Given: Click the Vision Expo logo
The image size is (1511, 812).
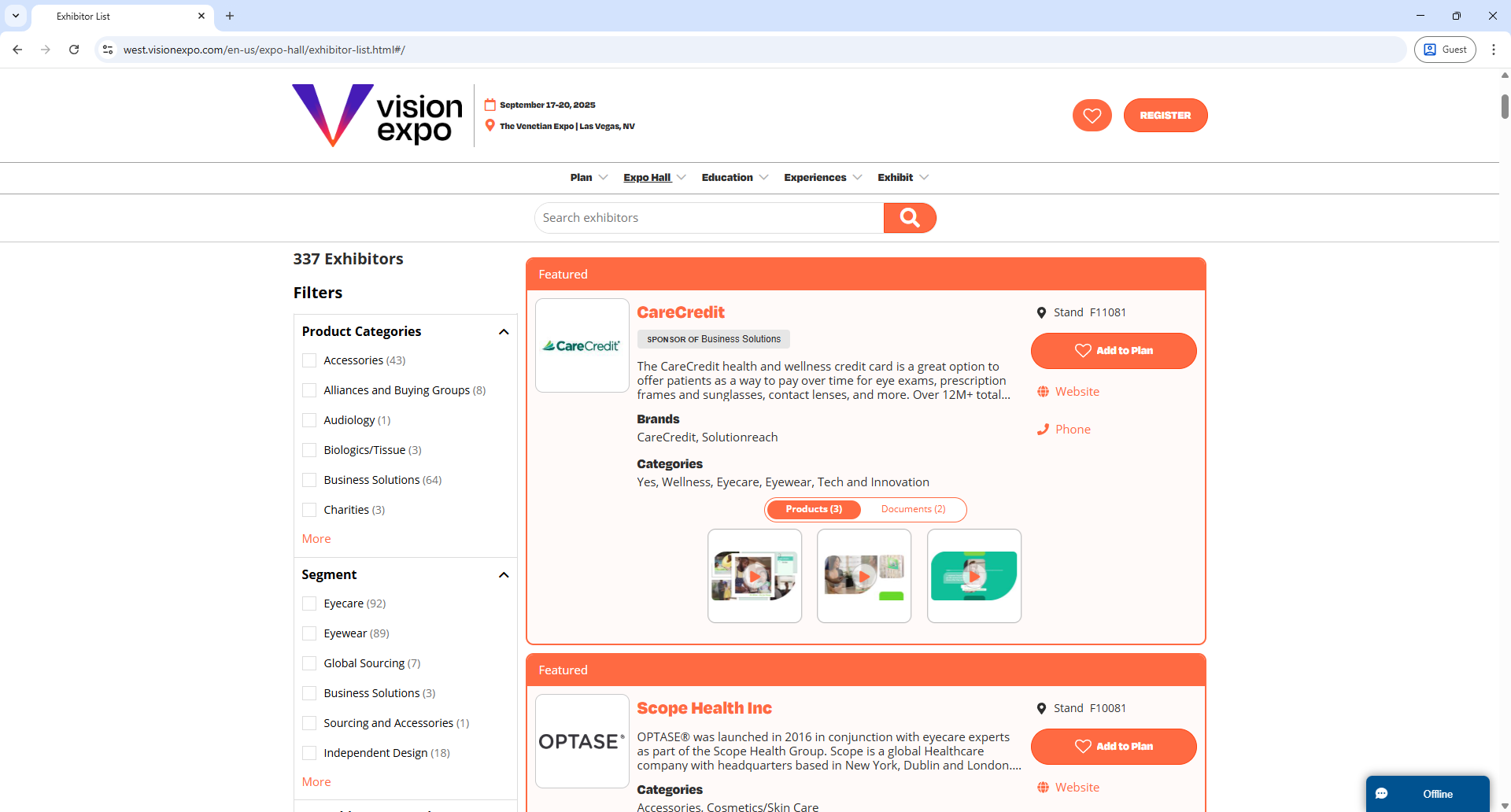Looking at the screenshot, I should click(376, 115).
